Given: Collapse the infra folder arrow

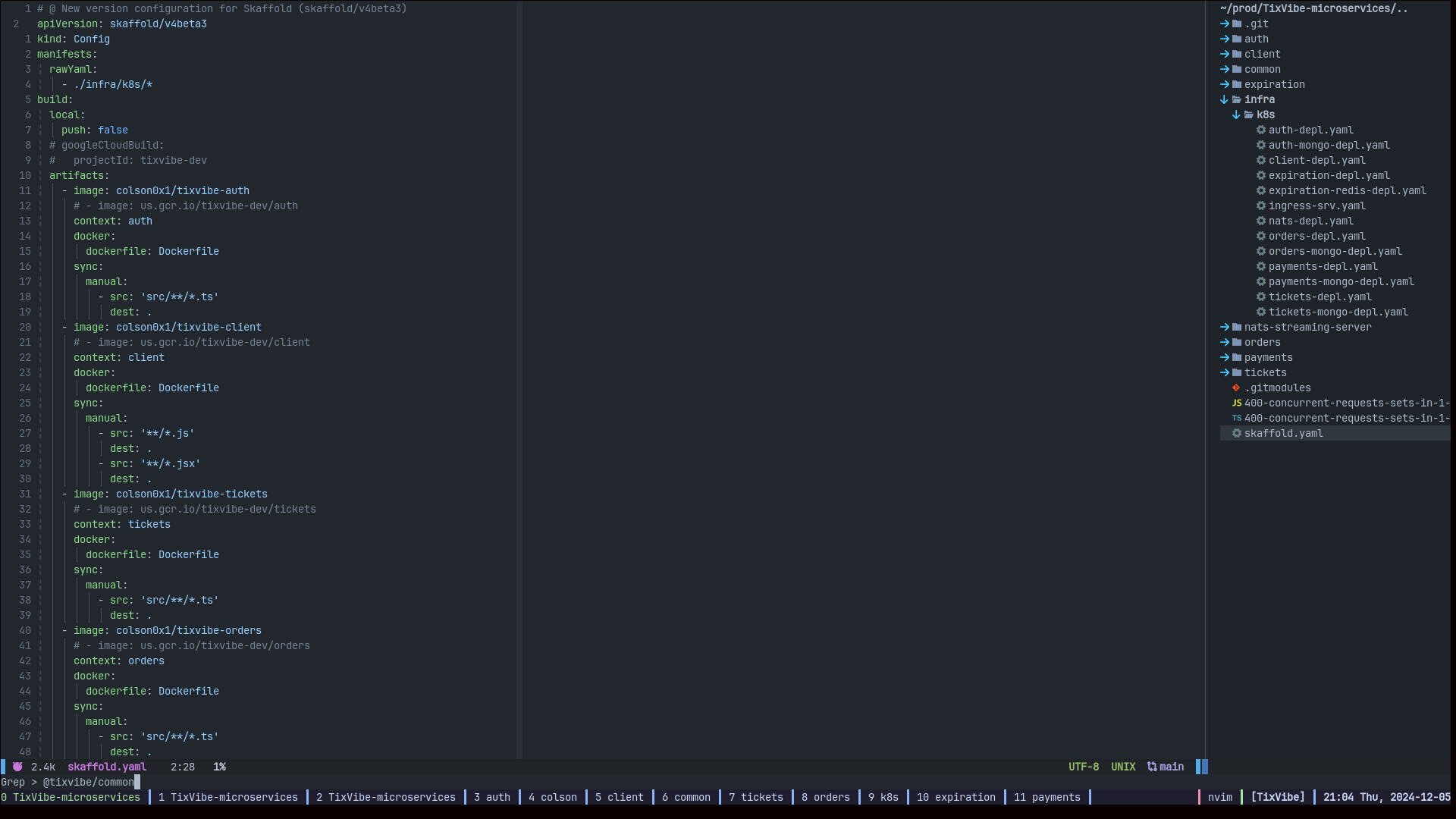Looking at the screenshot, I should click(x=1224, y=99).
